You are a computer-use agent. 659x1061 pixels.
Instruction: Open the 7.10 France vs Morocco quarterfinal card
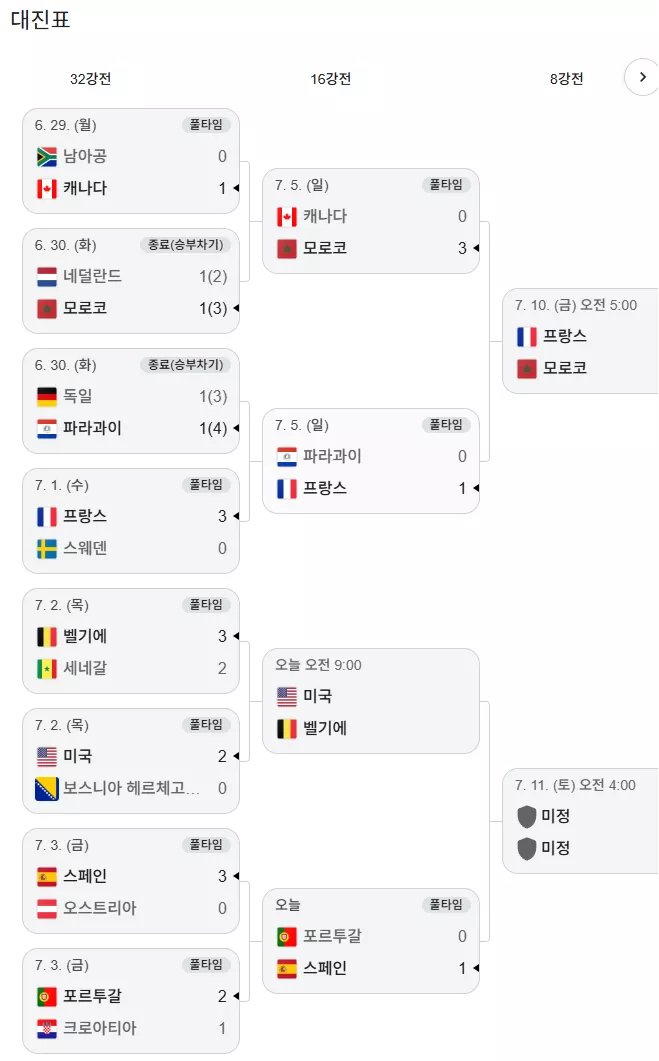[x=581, y=341]
